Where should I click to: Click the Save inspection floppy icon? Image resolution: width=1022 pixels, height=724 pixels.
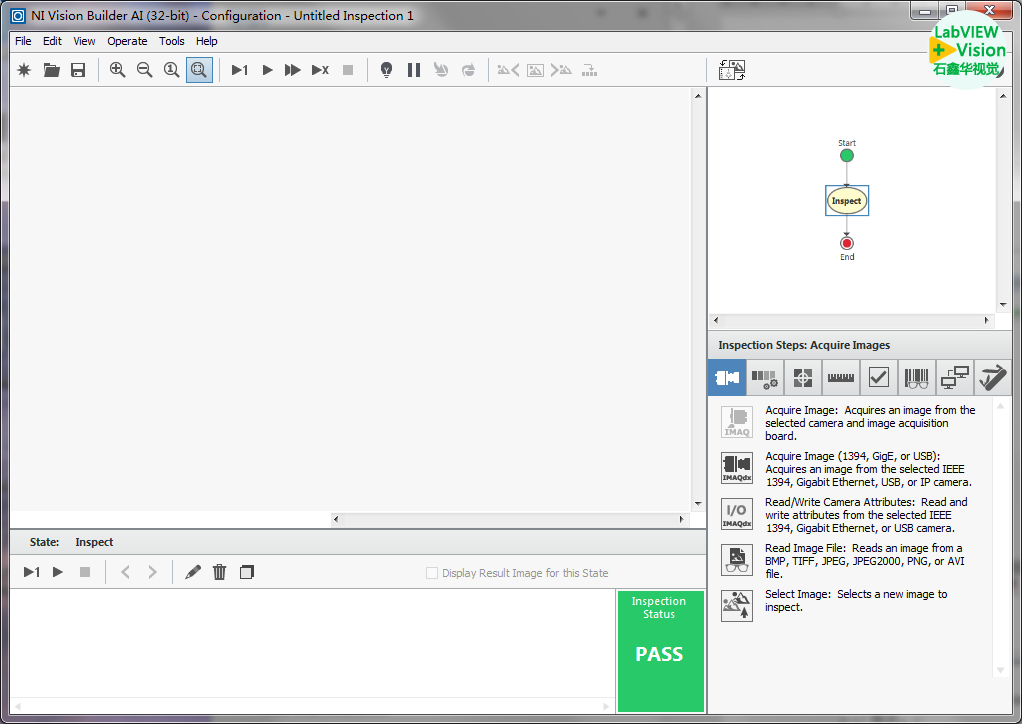tap(78, 70)
